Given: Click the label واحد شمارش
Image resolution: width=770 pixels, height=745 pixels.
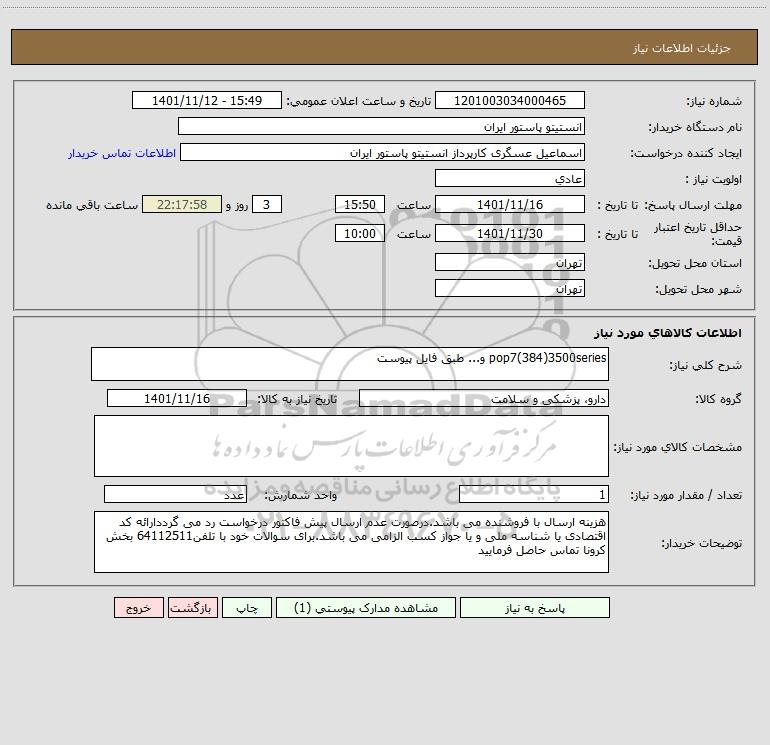Looking at the screenshot, I should (x=301, y=496).
